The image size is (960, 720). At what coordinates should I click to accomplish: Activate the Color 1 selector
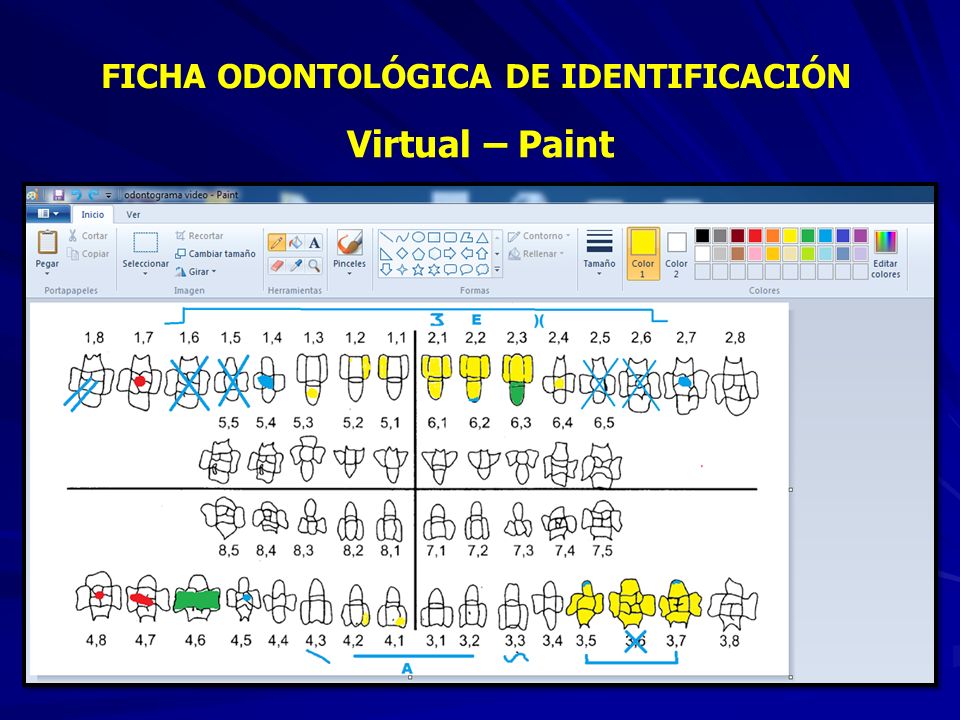pos(643,254)
